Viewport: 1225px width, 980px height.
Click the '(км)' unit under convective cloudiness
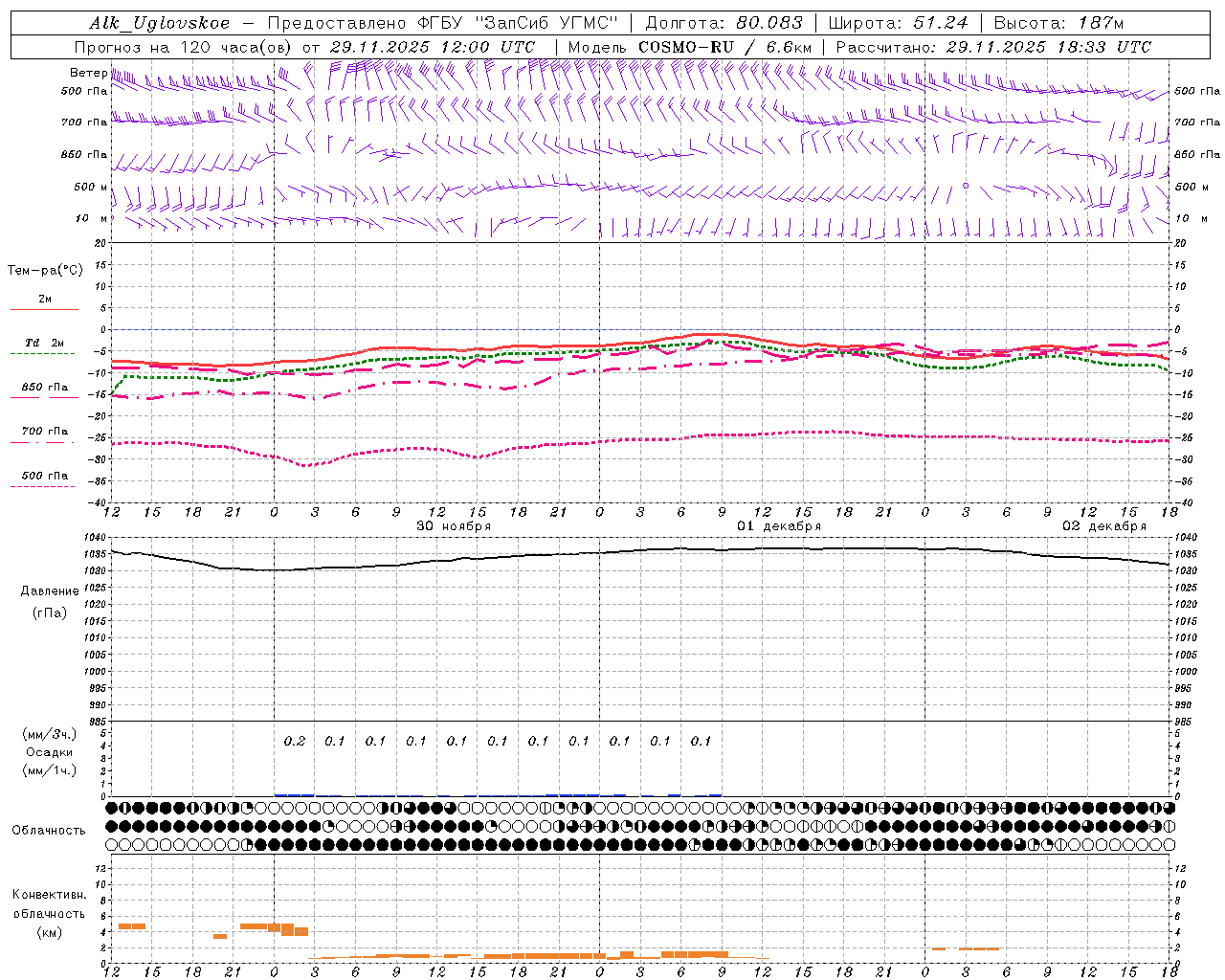coord(50,932)
